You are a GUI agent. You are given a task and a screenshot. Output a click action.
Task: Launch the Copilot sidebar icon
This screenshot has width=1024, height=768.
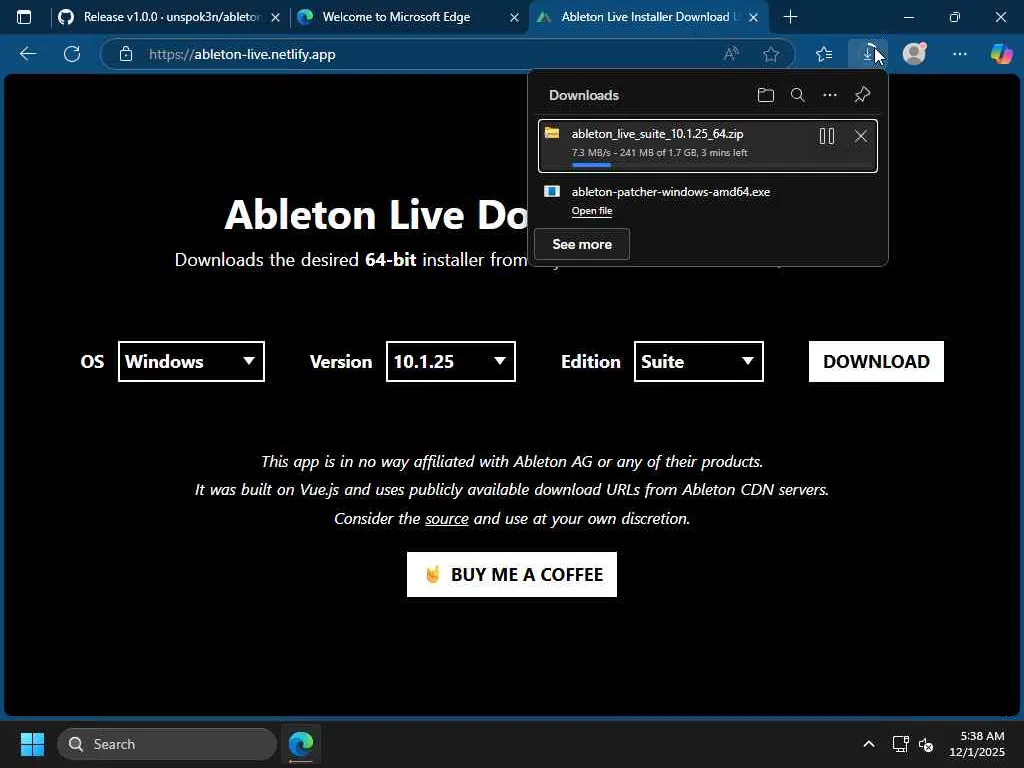click(1001, 54)
